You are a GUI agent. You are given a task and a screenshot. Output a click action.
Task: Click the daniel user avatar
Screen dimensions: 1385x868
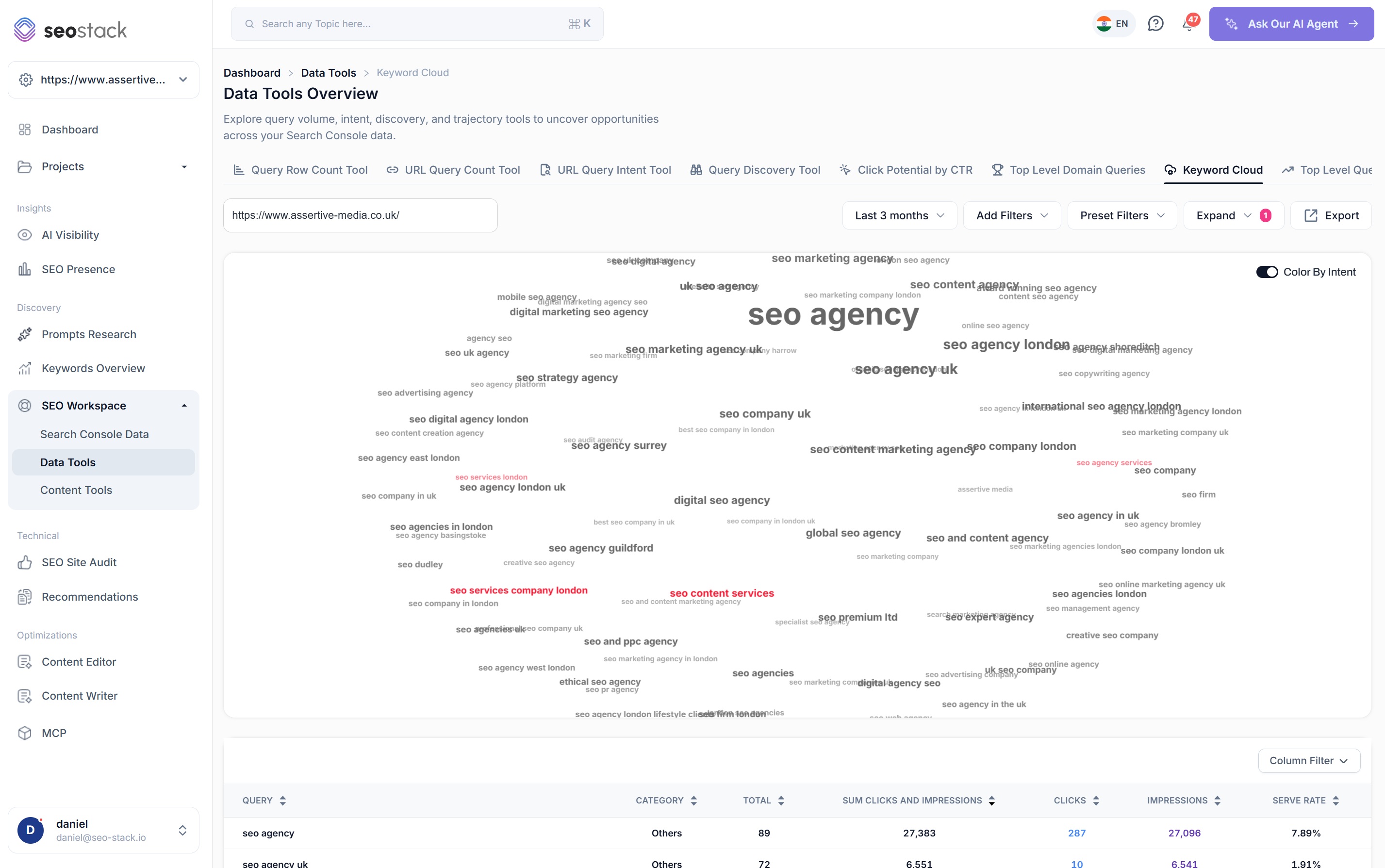coord(31,830)
